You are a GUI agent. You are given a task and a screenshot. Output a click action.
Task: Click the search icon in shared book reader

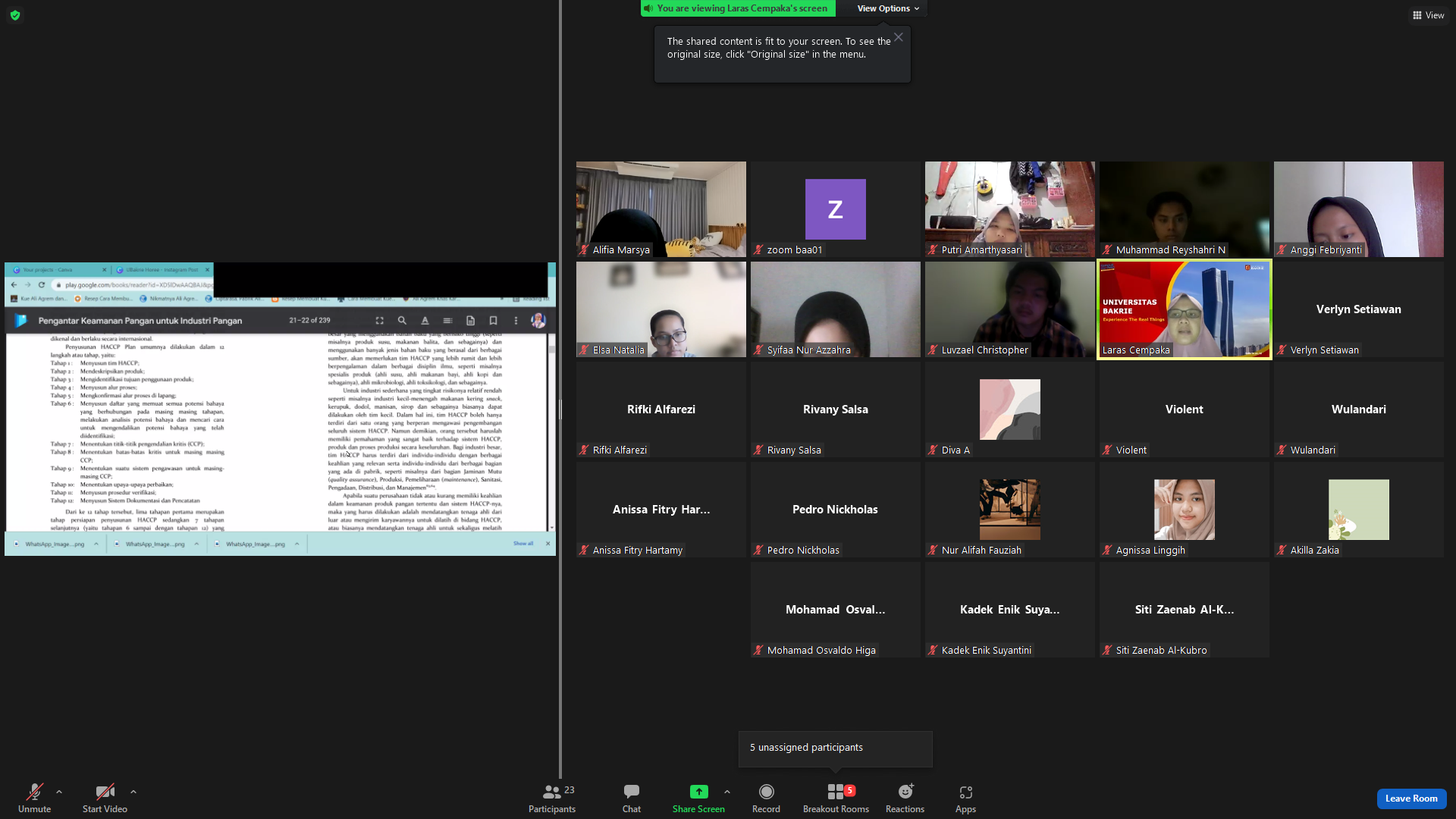point(403,321)
